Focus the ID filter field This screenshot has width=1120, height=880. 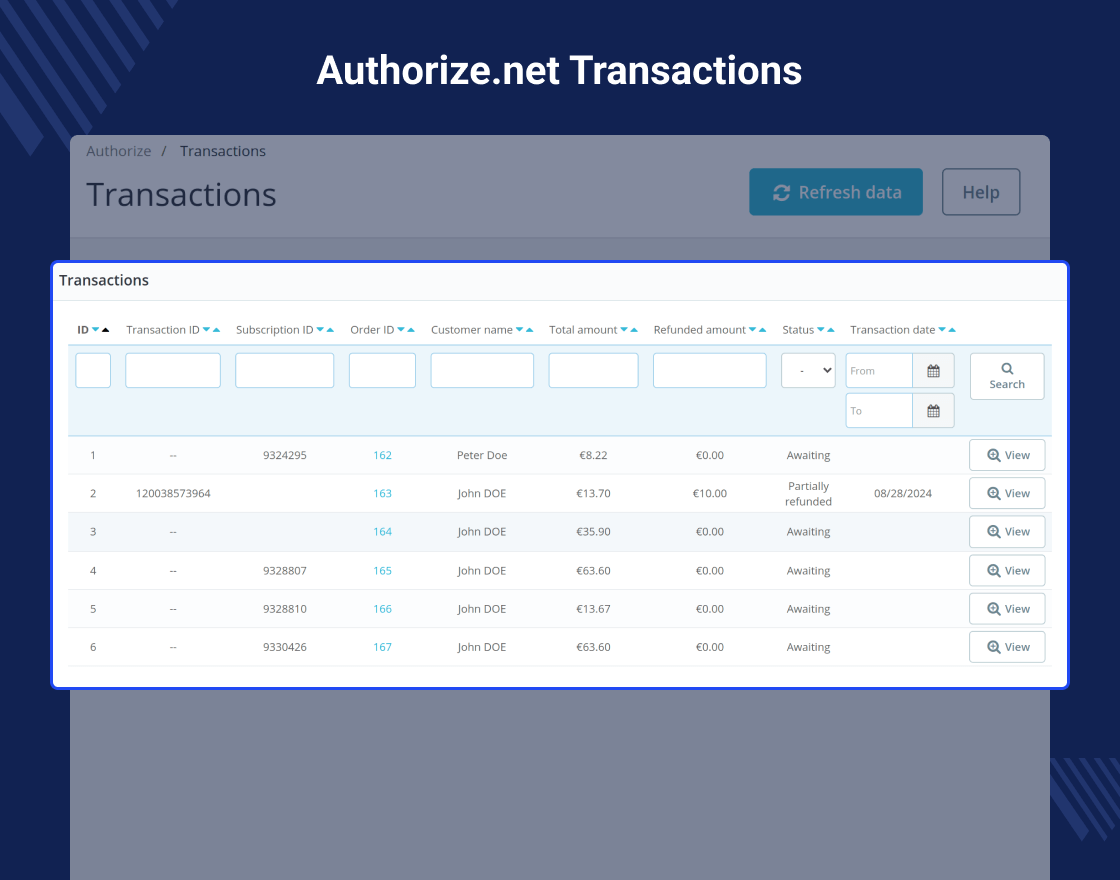tap(93, 371)
